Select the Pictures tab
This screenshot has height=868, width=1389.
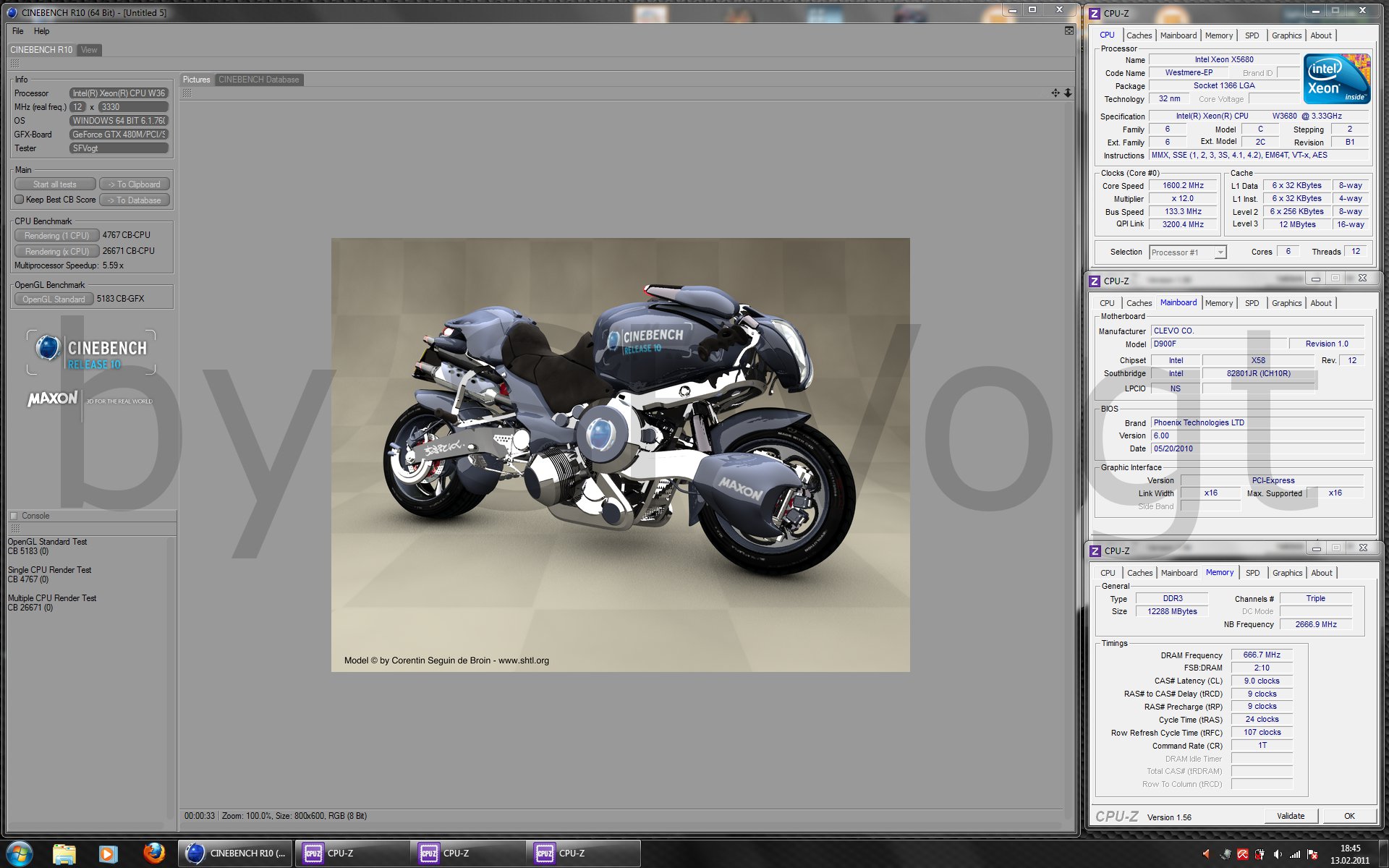196,80
